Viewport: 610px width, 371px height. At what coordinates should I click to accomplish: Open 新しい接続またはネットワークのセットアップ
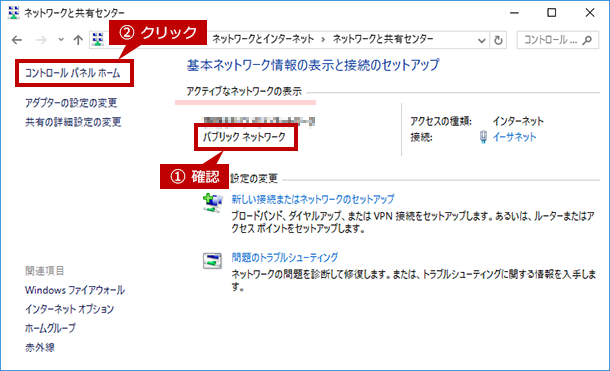pyautogui.click(x=313, y=199)
